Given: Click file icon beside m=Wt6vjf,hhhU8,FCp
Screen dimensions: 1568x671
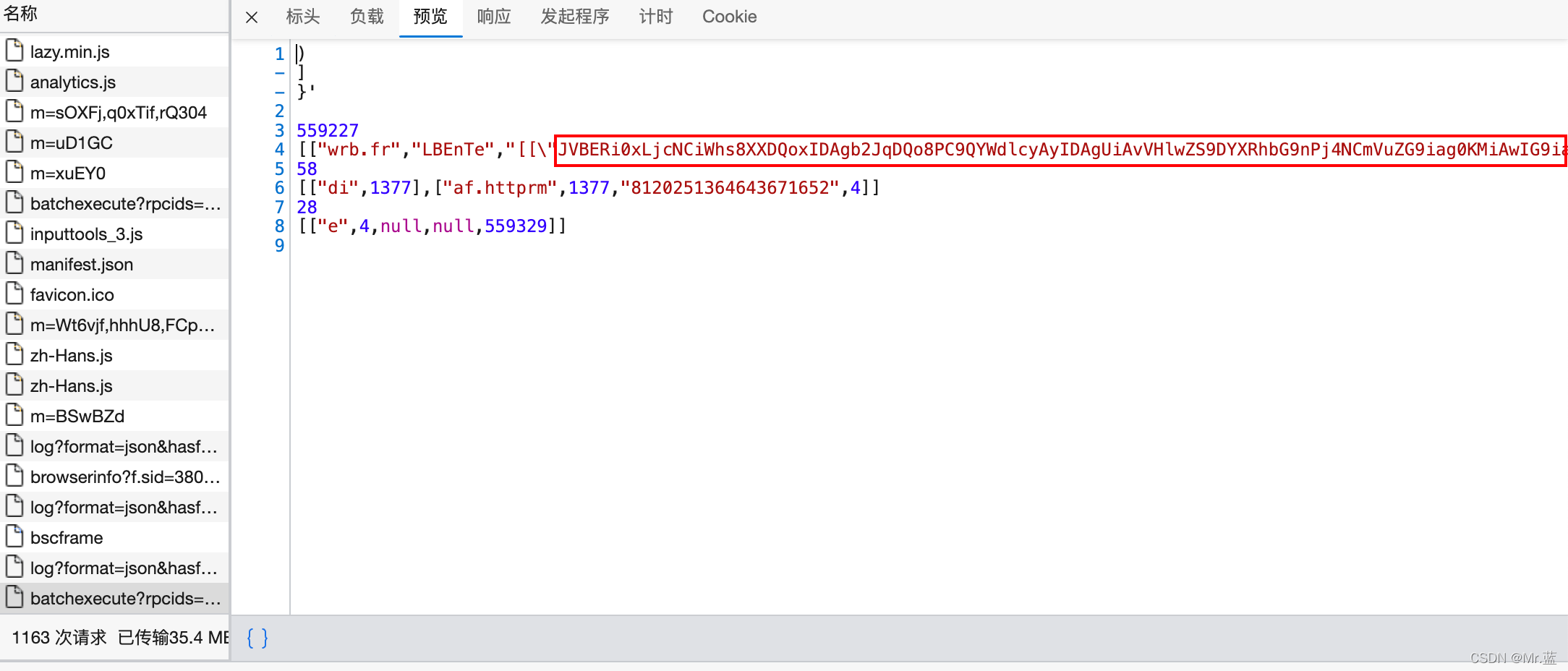Looking at the screenshot, I should [14, 324].
